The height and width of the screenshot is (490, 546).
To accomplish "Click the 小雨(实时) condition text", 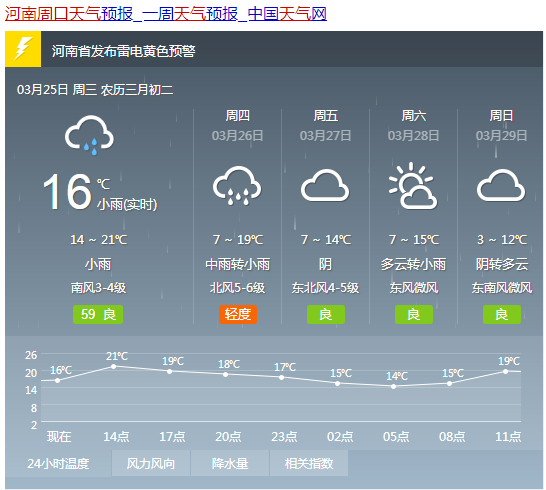I will (127, 204).
